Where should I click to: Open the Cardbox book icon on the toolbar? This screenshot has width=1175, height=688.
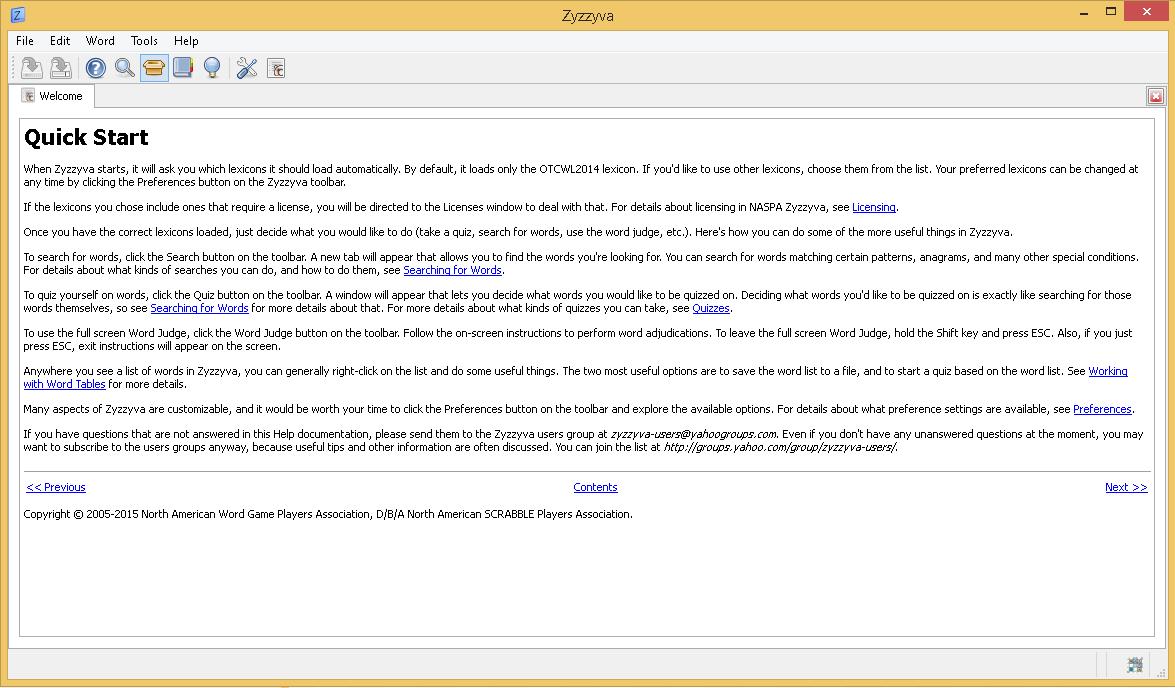coord(183,67)
